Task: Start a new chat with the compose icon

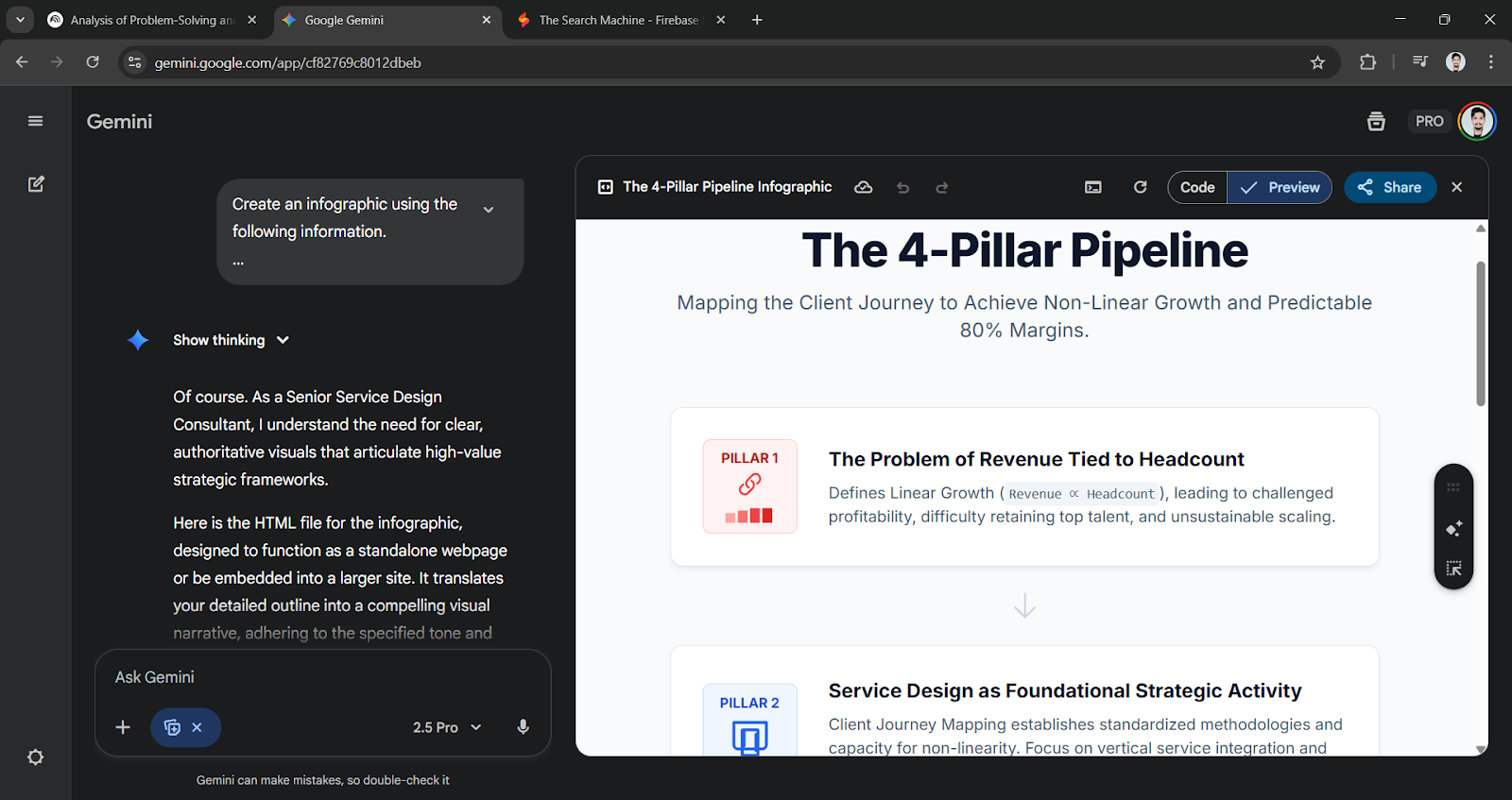Action: pyautogui.click(x=36, y=184)
